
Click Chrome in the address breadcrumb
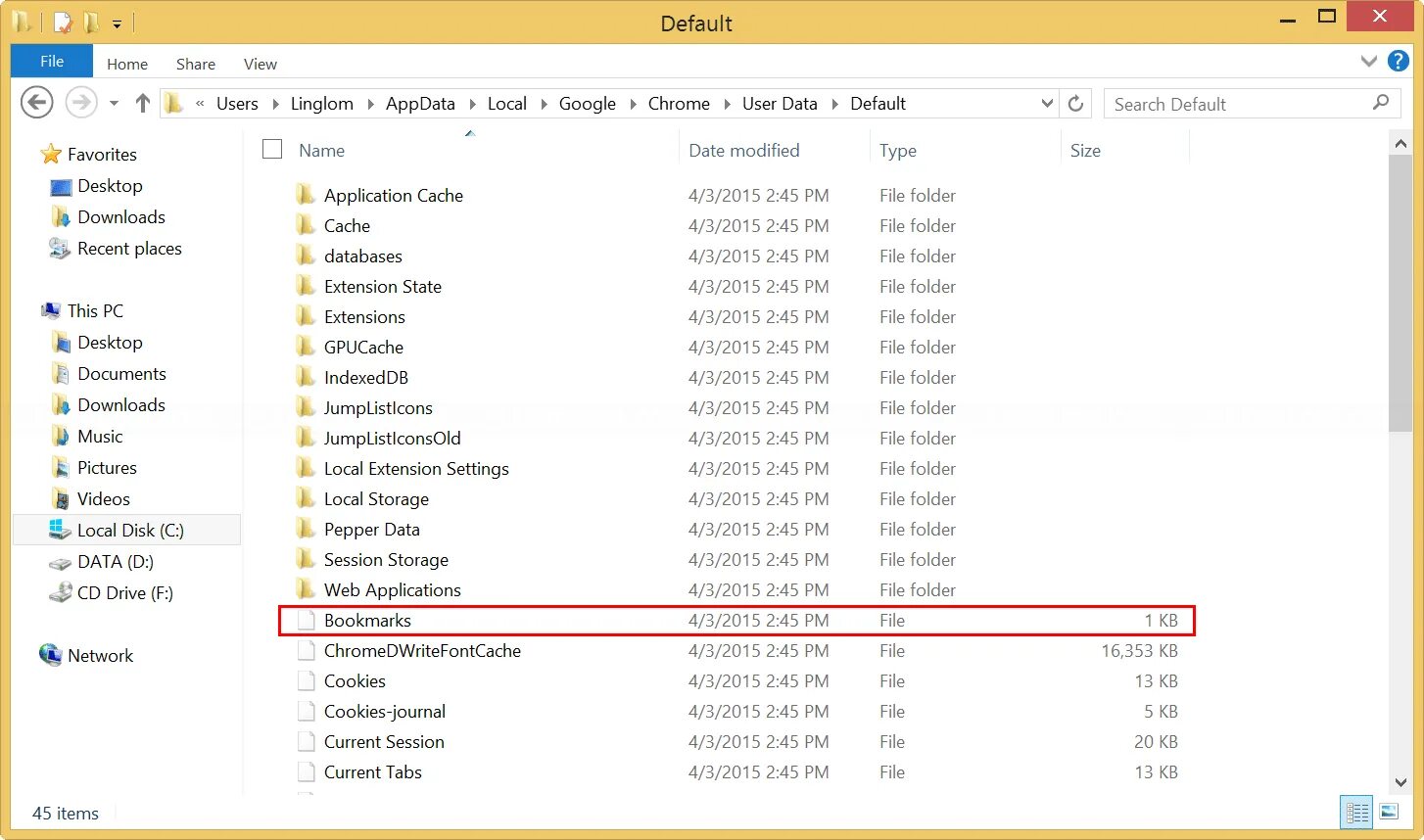679,104
